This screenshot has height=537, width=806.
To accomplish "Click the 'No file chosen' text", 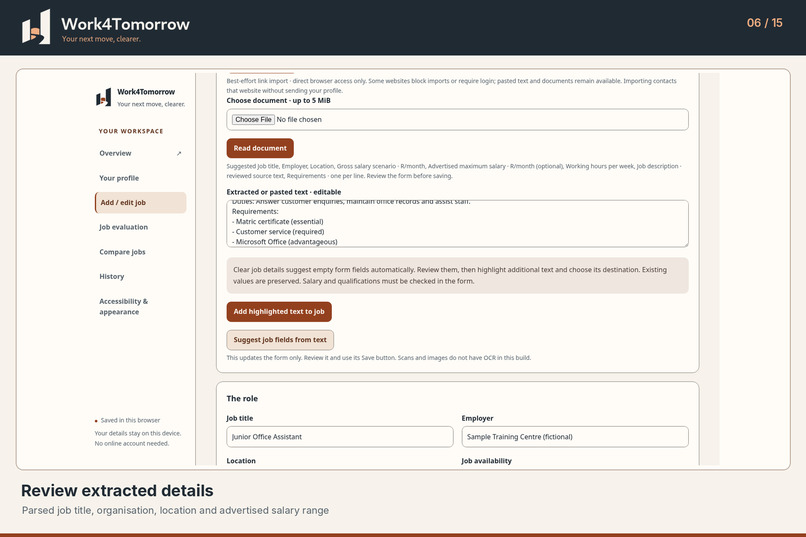I will point(299,119).
